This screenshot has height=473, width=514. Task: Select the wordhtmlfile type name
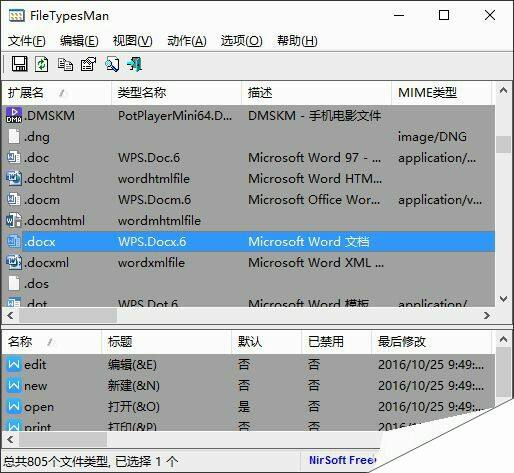(x=154, y=178)
